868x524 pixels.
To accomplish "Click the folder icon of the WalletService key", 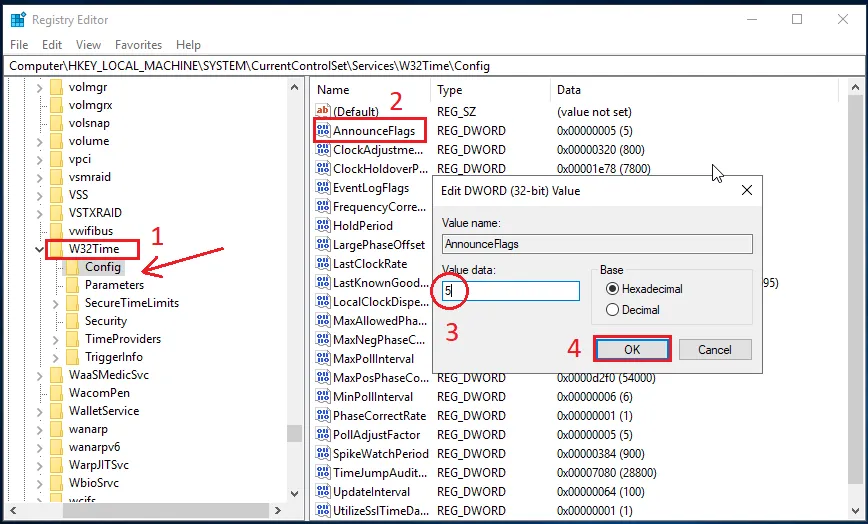I will [56, 411].
